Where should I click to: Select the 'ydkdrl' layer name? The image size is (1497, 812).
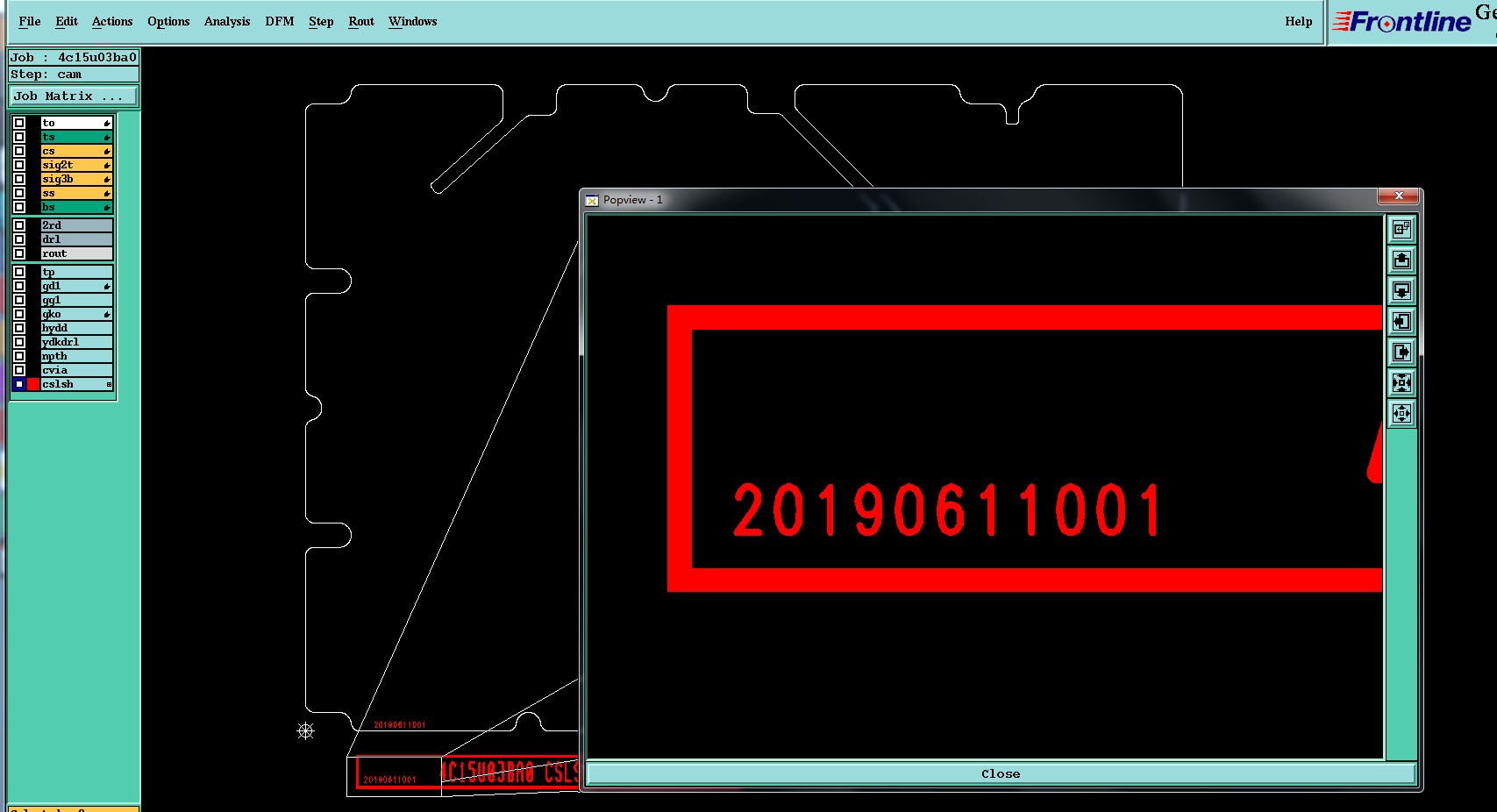[x=76, y=342]
